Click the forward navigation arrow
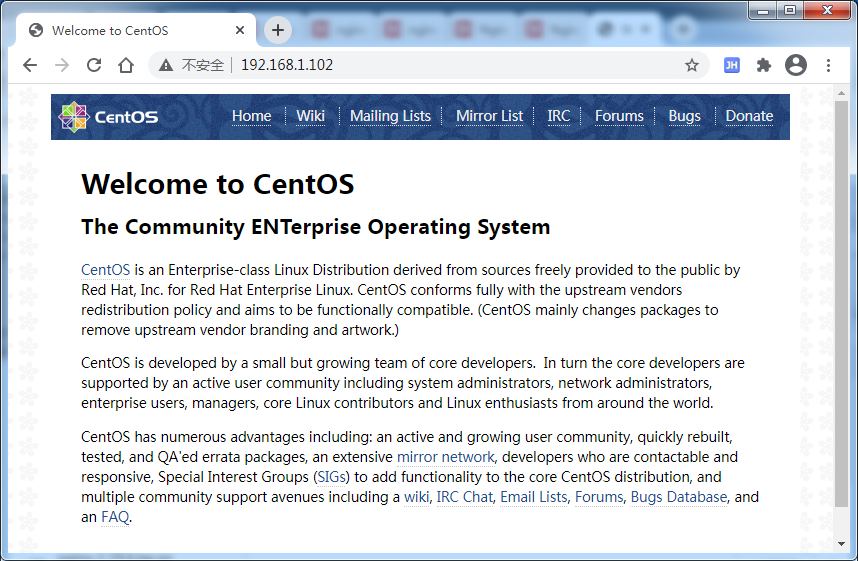Image resolution: width=858 pixels, height=561 pixels. point(62,65)
